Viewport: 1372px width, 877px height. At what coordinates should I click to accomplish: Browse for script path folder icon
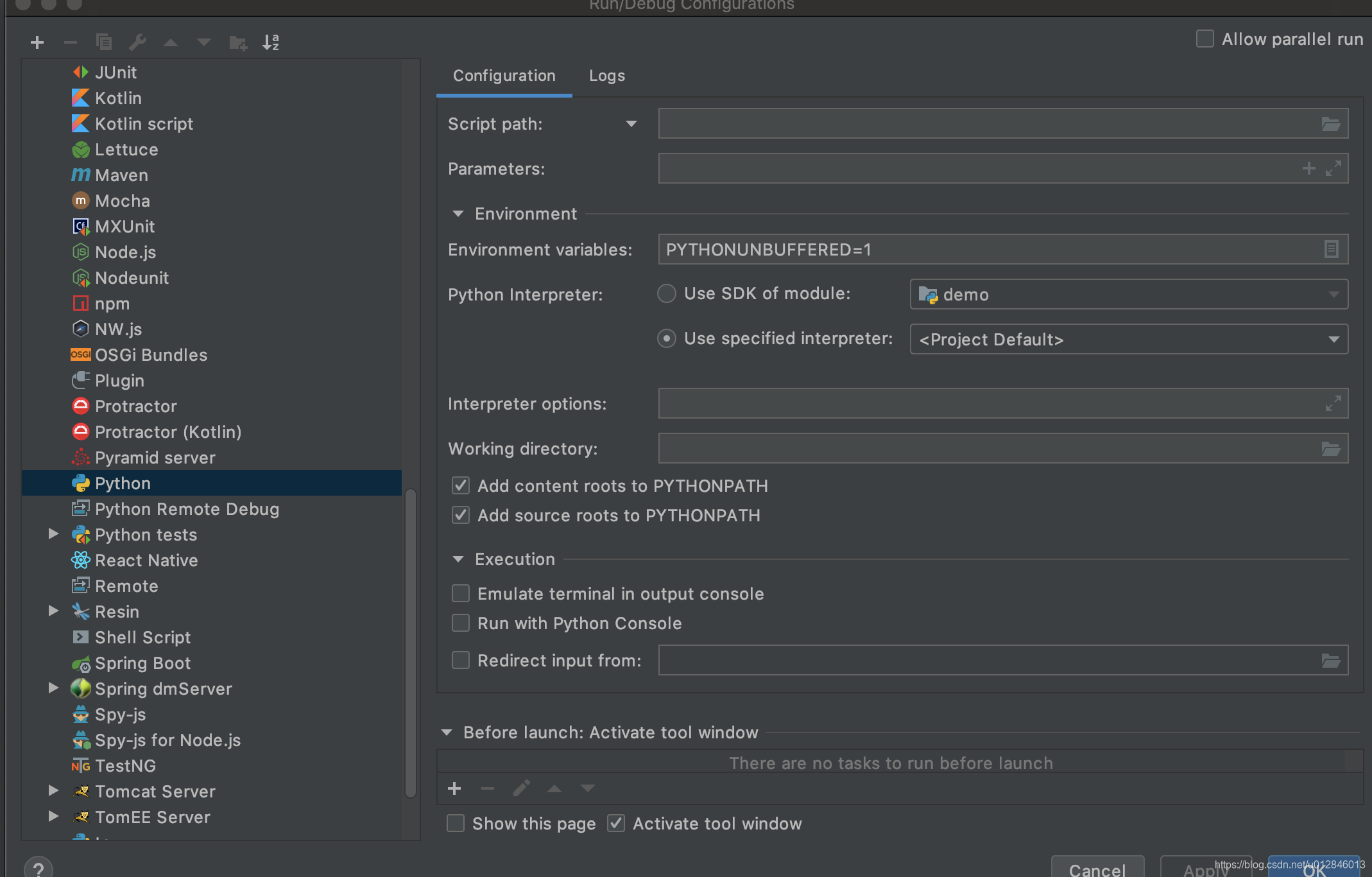(1331, 124)
